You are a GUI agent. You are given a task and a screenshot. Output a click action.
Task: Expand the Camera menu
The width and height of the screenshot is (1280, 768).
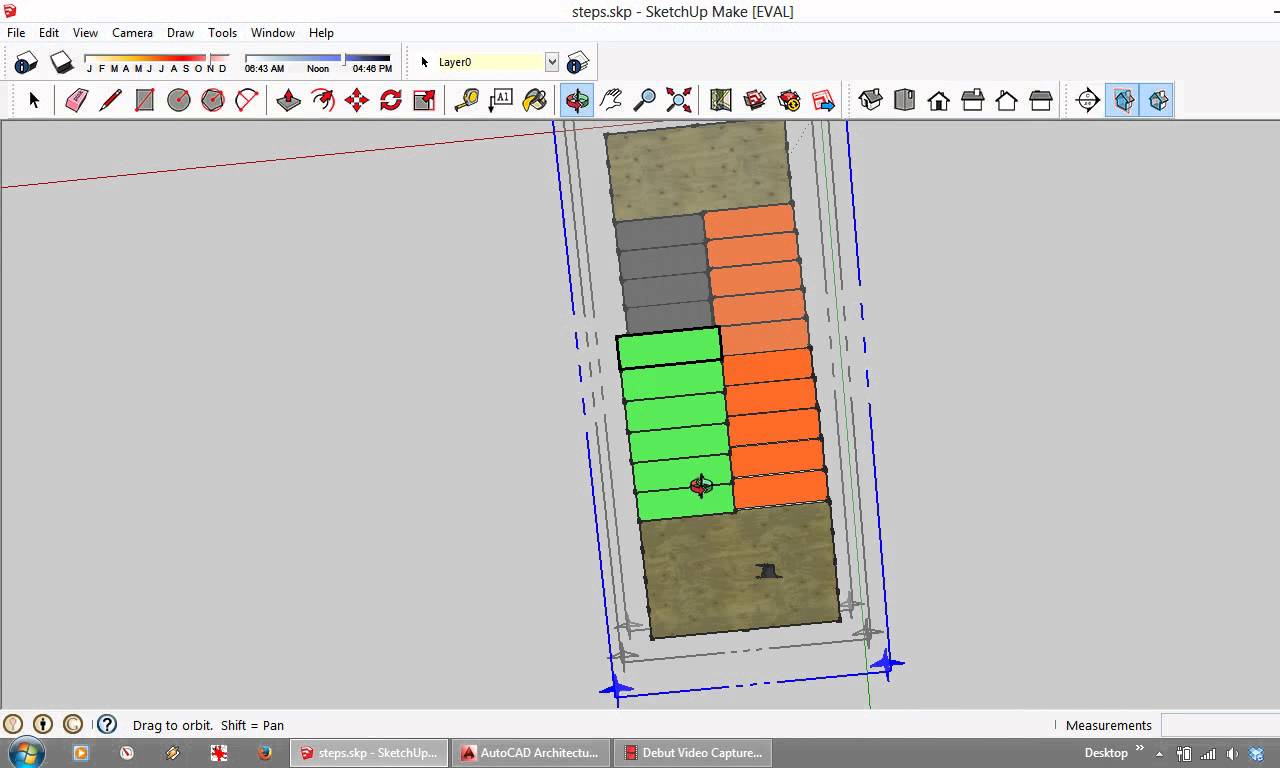(132, 32)
